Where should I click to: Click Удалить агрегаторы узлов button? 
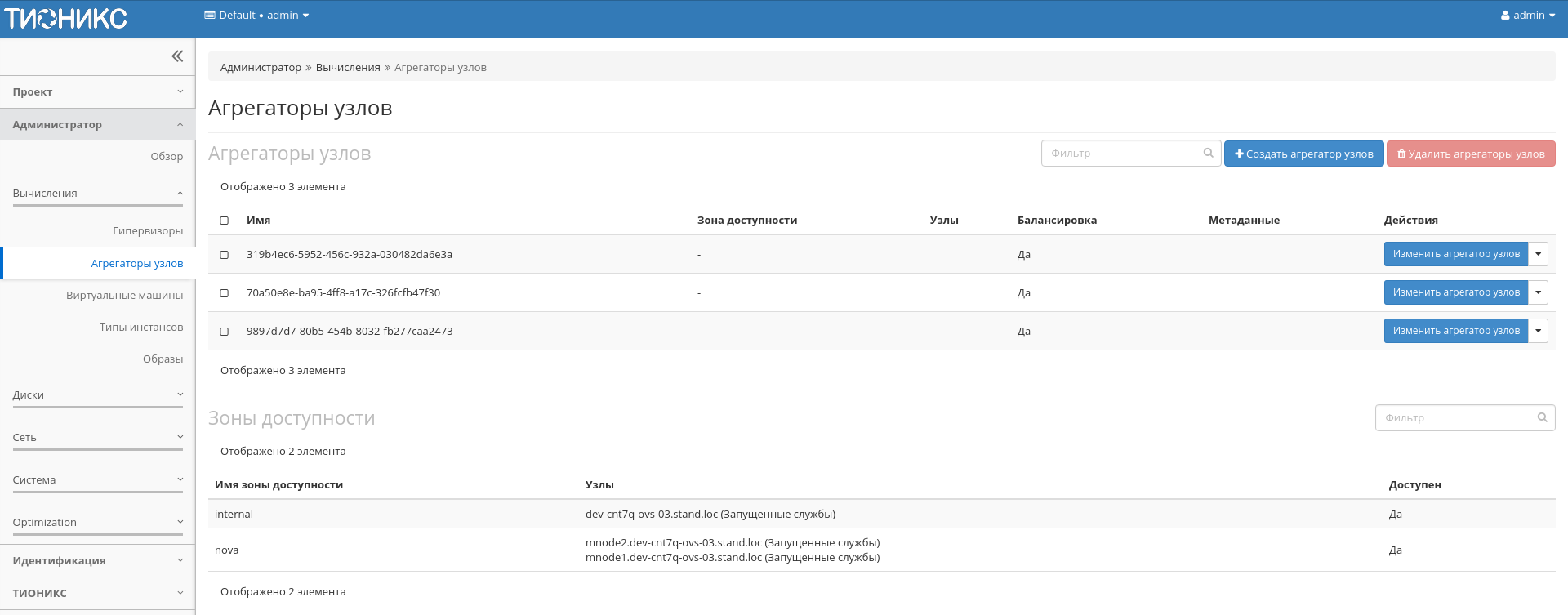click(x=1470, y=154)
